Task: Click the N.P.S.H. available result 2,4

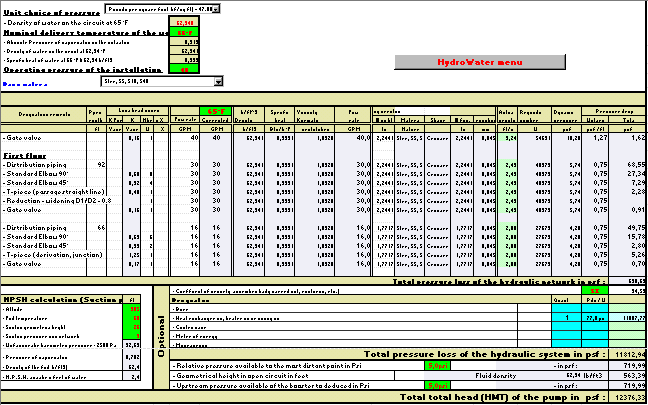Action: (x=132, y=376)
